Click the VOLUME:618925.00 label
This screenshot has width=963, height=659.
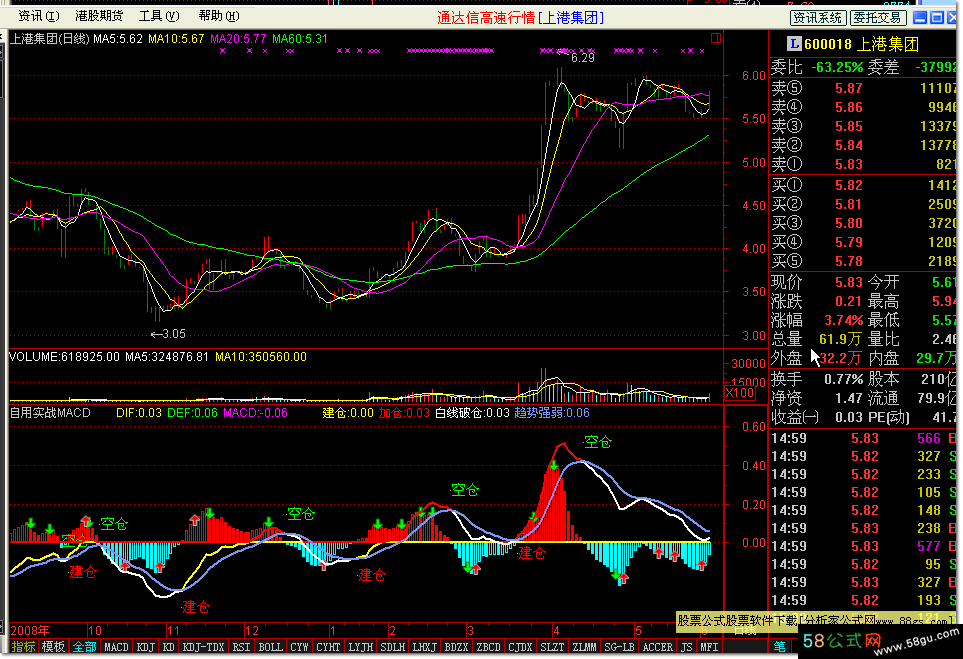64,357
